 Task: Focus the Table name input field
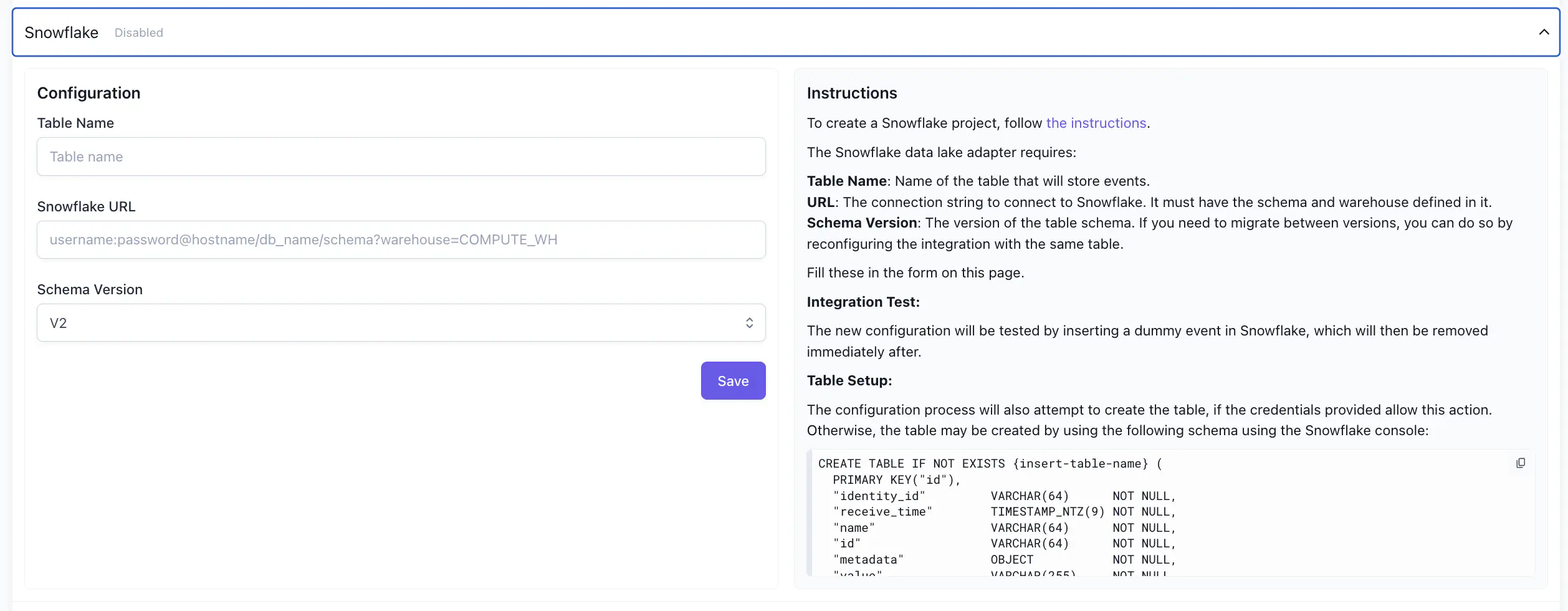tap(401, 156)
